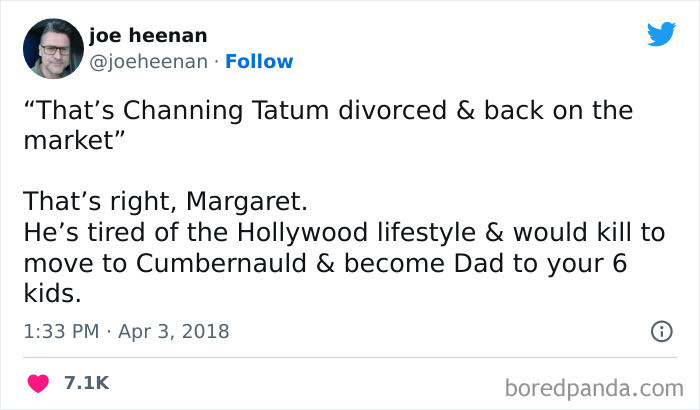The height and width of the screenshot is (410, 700).
Task: Click the quoted Channing Tatum sentence
Action: pos(328,110)
